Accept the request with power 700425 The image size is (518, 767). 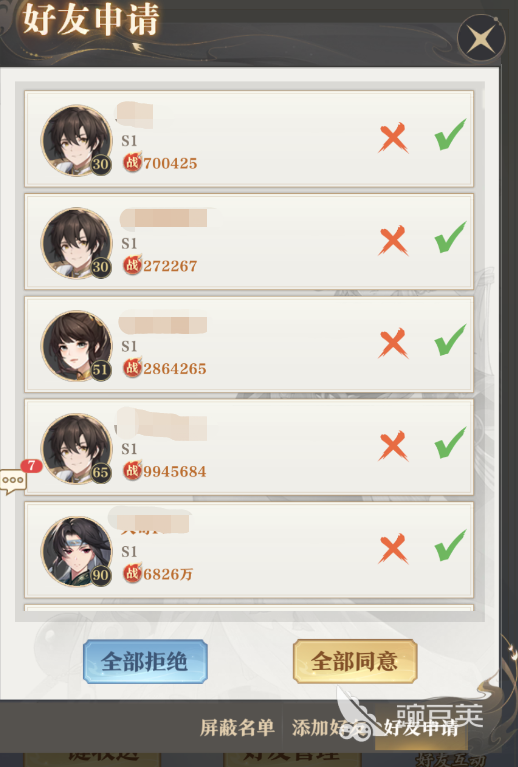click(450, 135)
